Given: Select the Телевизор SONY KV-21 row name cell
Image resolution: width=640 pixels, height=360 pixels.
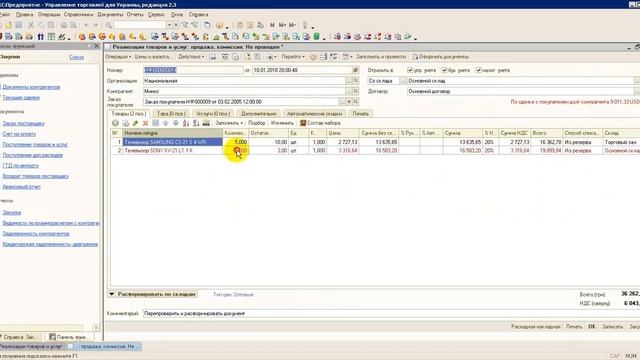Looking at the screenshot, I should coord(173,151).
